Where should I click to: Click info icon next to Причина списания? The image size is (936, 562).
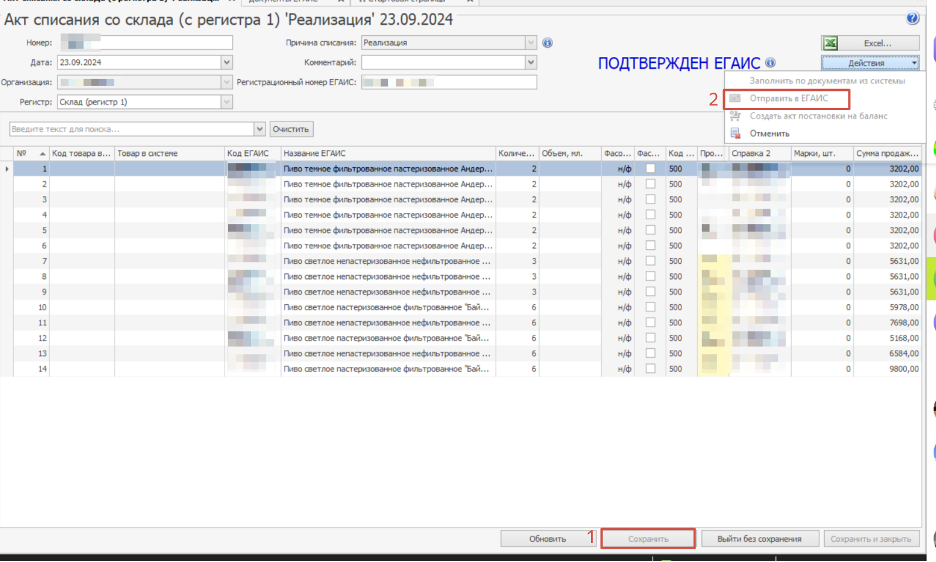tap(547, 43)
